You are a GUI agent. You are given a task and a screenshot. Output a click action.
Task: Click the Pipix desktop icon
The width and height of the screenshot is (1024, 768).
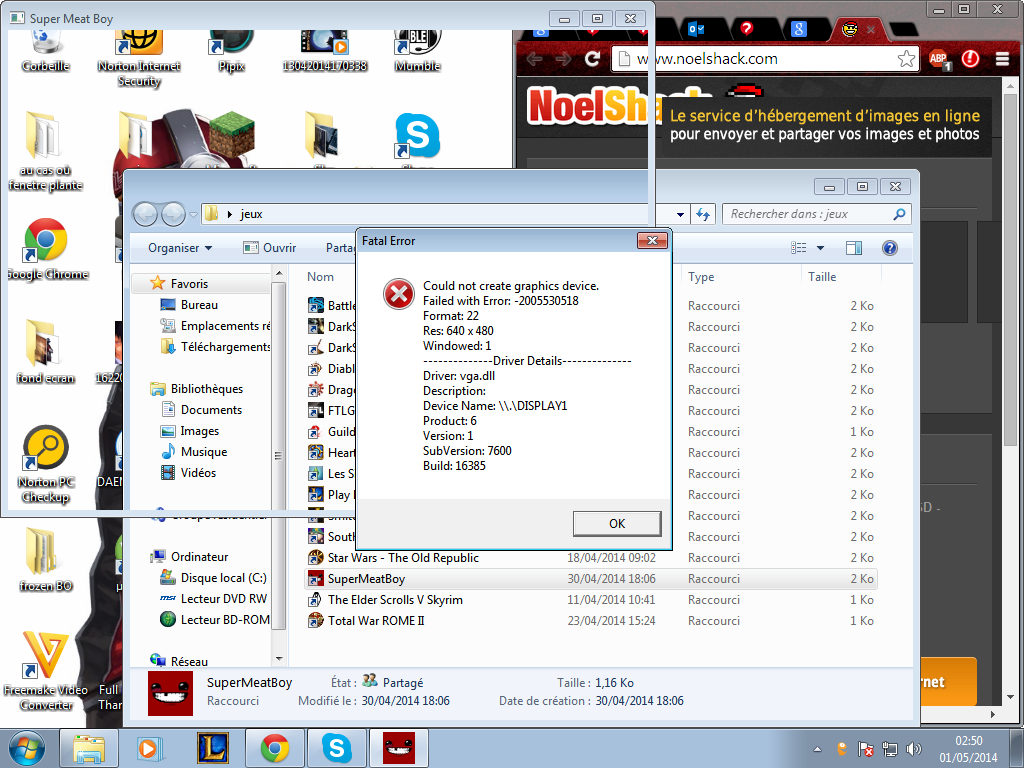point(231,51)
